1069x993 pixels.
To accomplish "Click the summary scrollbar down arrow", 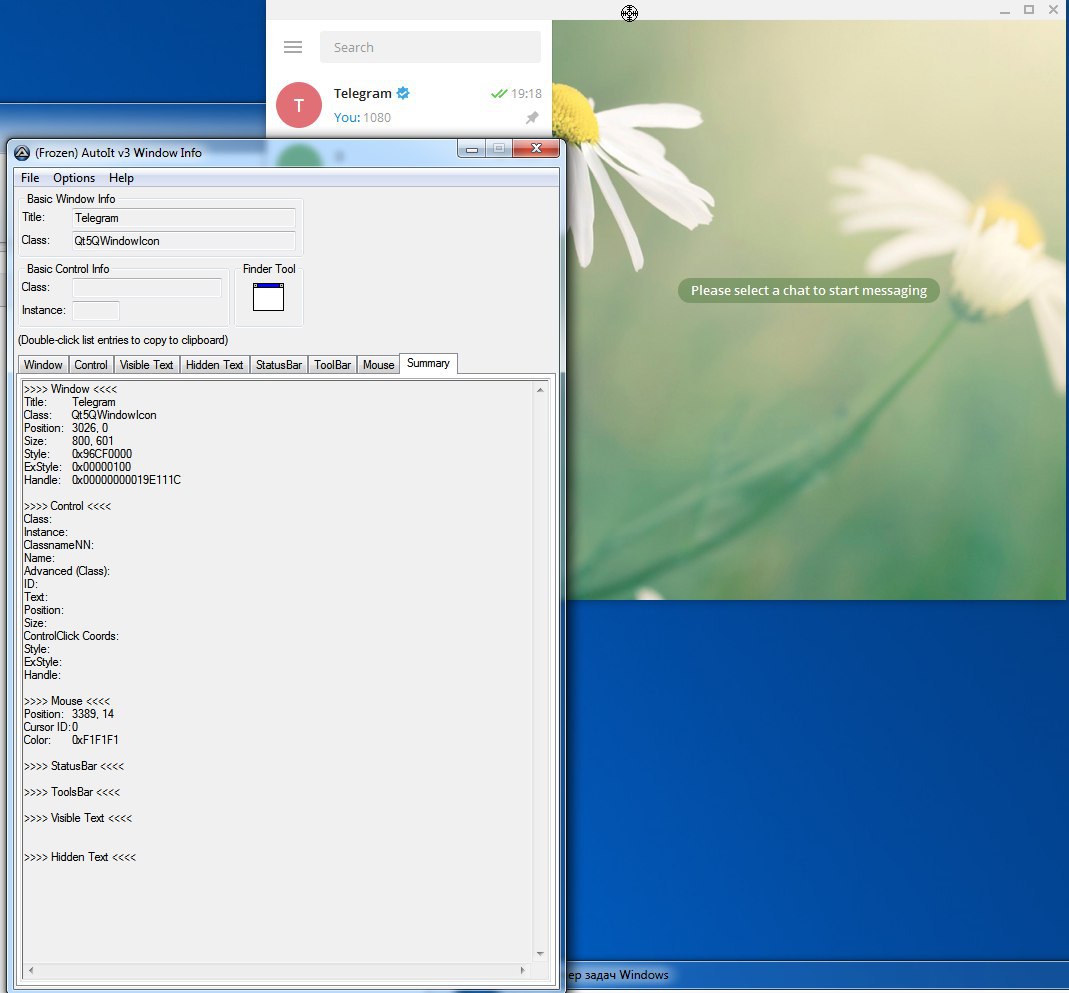I will [540, 953].
